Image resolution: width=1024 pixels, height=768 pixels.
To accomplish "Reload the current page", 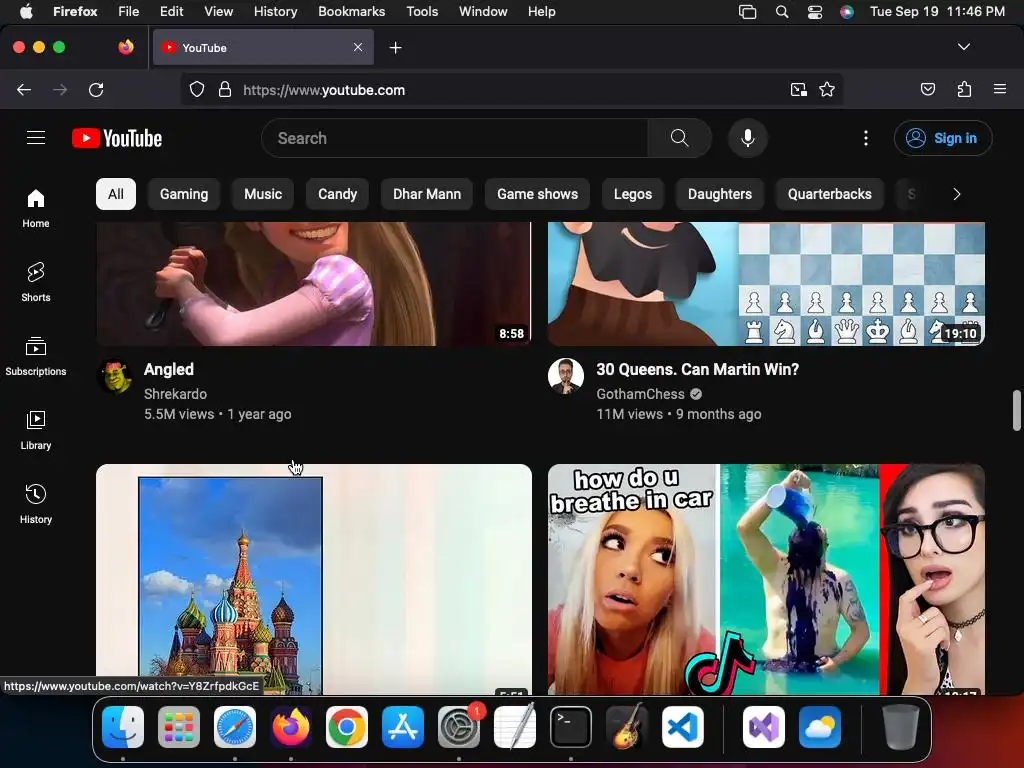I will pyautogui.click(x=96, y=89).
